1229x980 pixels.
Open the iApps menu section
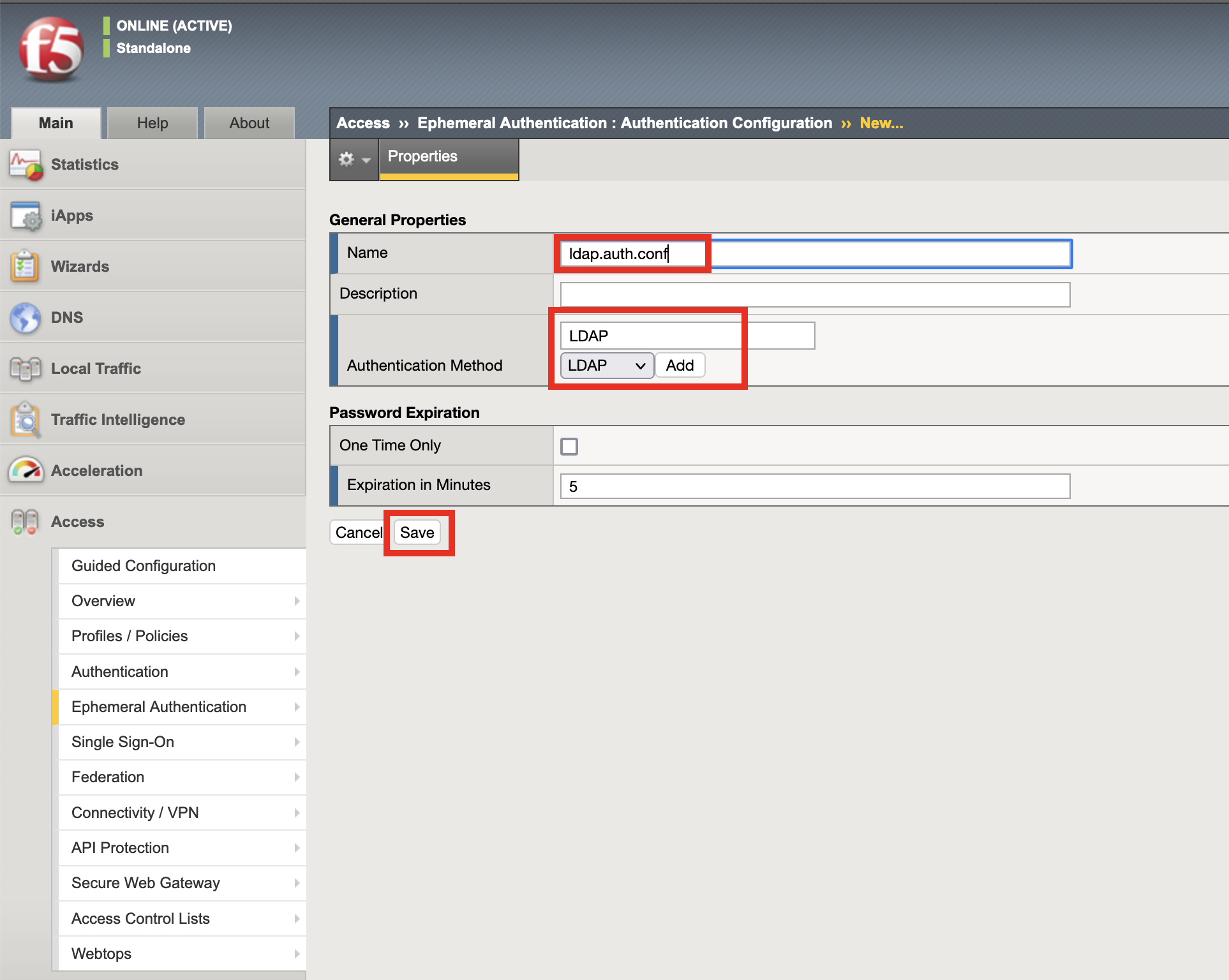(153, 216)
